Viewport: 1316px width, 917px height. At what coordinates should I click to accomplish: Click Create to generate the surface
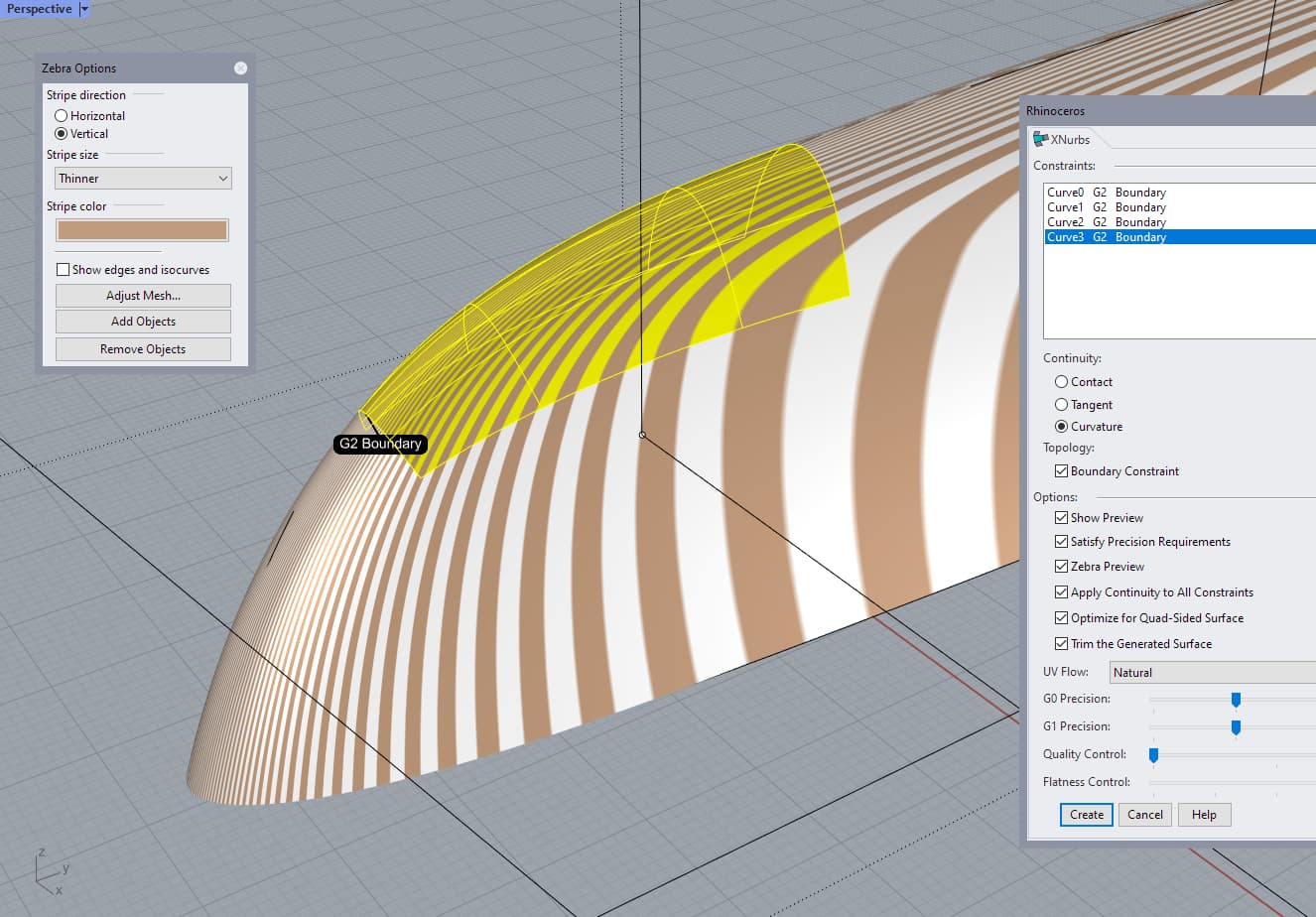click(x=1087, y=815)
